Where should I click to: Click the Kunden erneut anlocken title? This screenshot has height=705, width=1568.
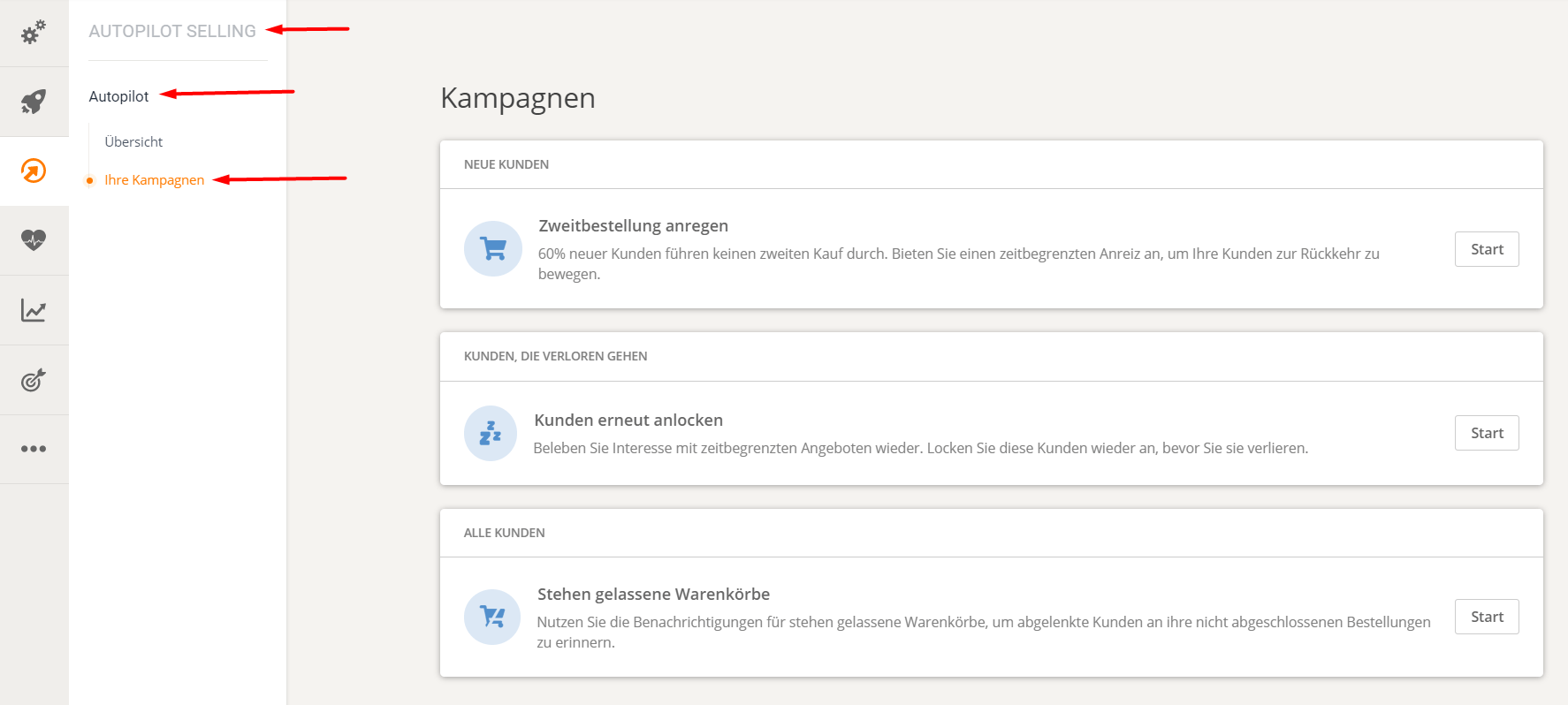point(628,421)
